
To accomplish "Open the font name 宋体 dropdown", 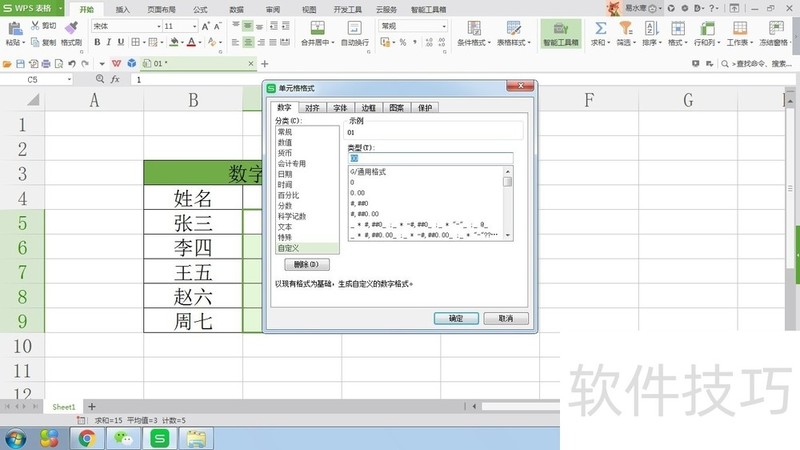I will point(159,26).
